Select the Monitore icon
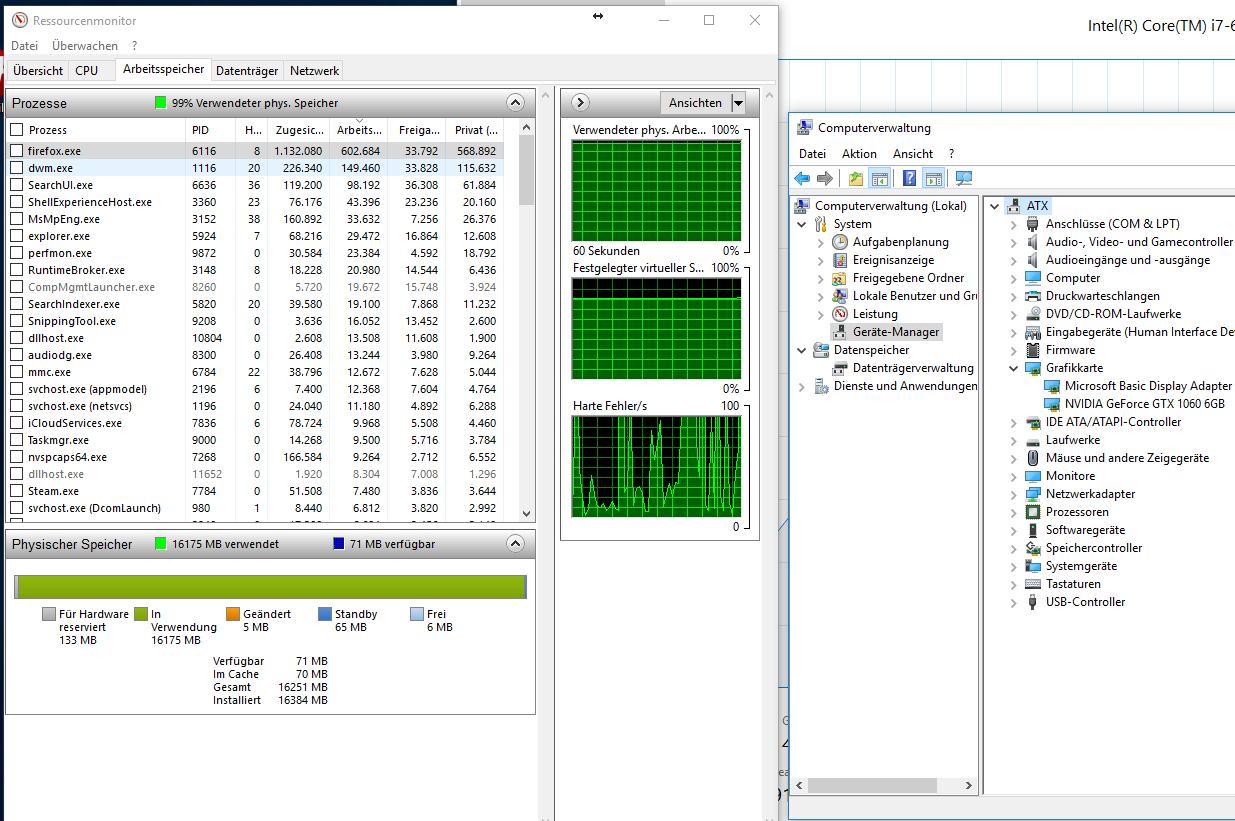The width and height of the screenshot is (1235, 821). (x=1033, y=476)
